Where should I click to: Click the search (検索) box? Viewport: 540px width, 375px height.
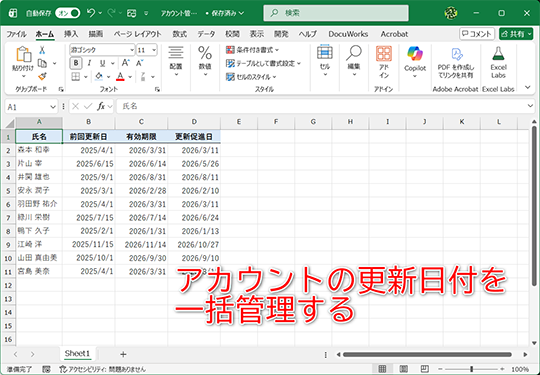click(x=336, y=13)
